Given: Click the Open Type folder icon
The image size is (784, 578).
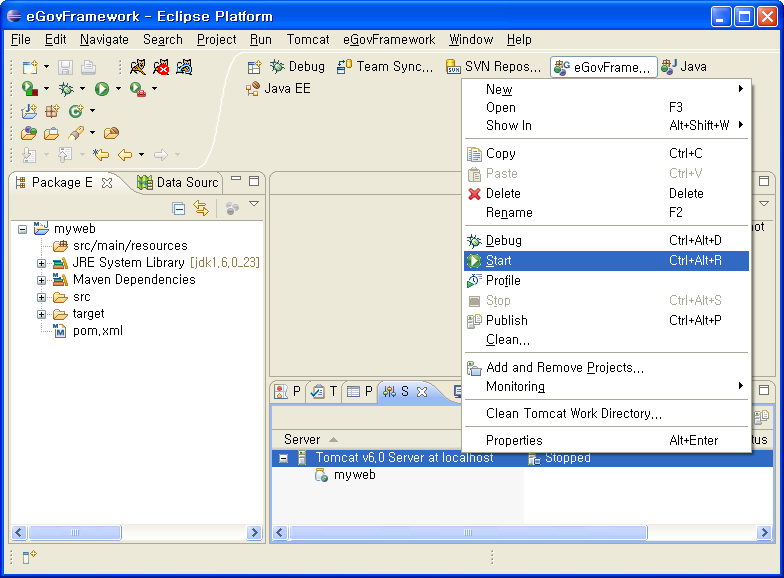Looking at the screenshot, I should coord(29,133).
